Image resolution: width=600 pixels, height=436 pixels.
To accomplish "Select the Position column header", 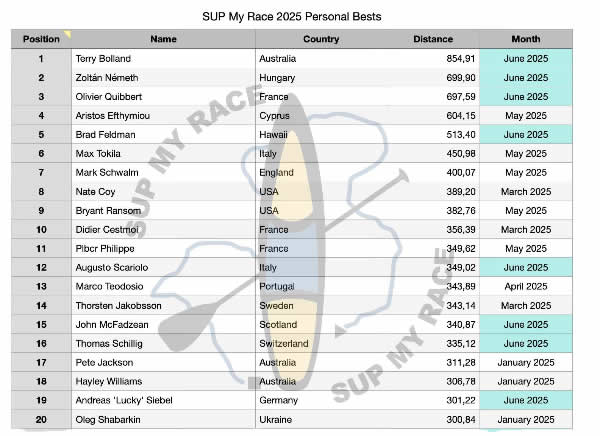I will 41,40.
